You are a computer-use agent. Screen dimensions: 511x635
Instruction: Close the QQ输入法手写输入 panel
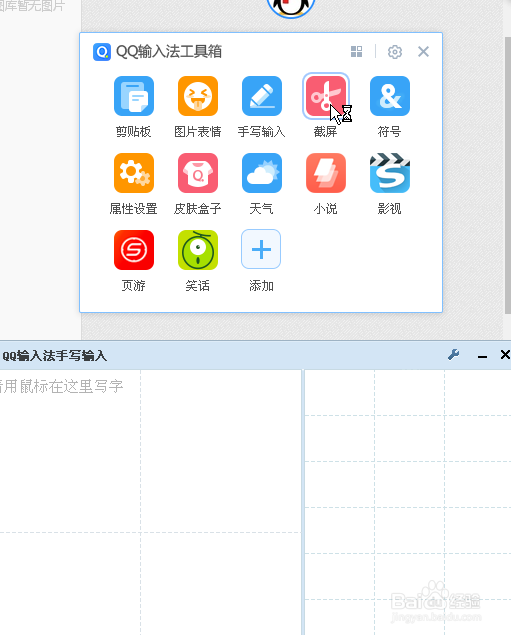pyautogui.click(x=505, y=355)
